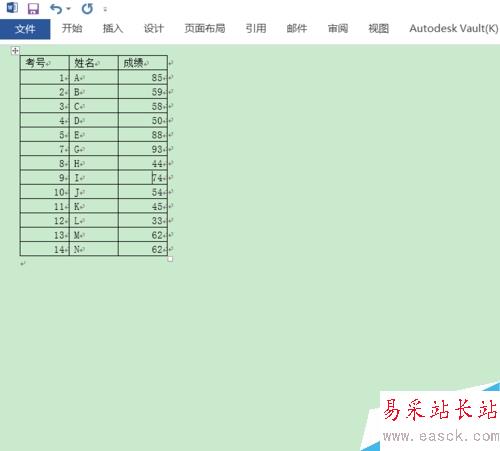Click exam number cell 9

pyautogui.click(x=45, y=178)
